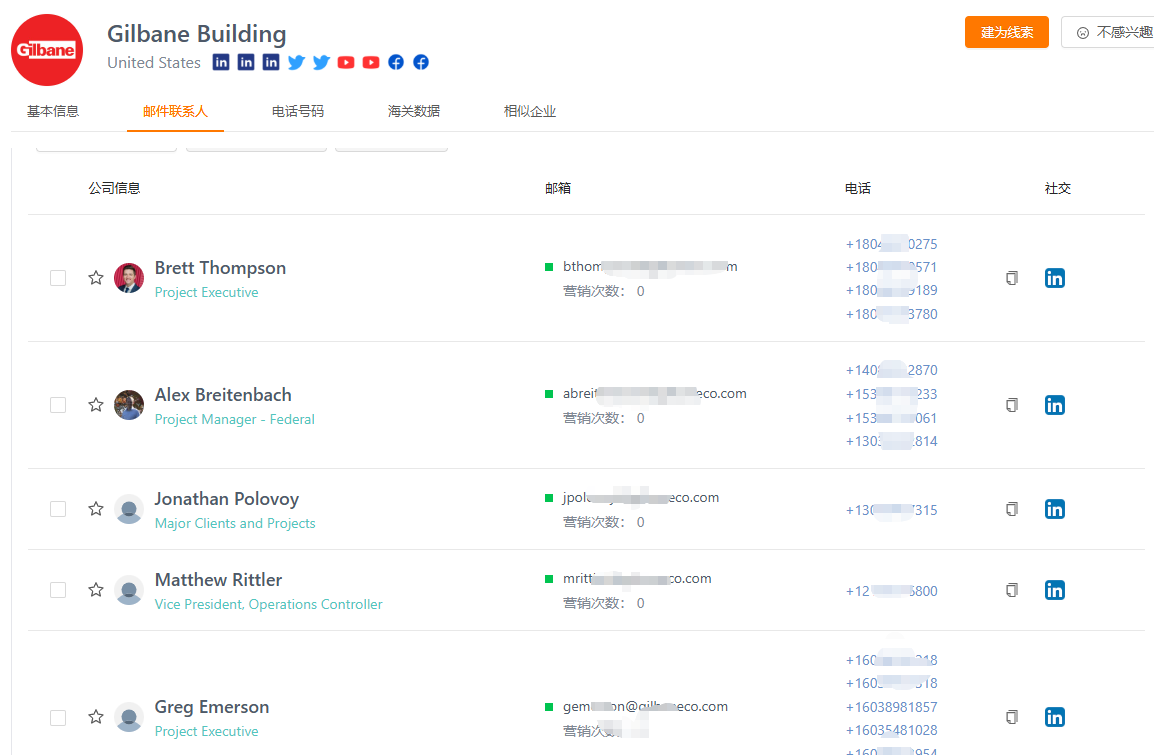
Task: Open the third LinkedIn icon in header
Action: [x=271, y=63]
